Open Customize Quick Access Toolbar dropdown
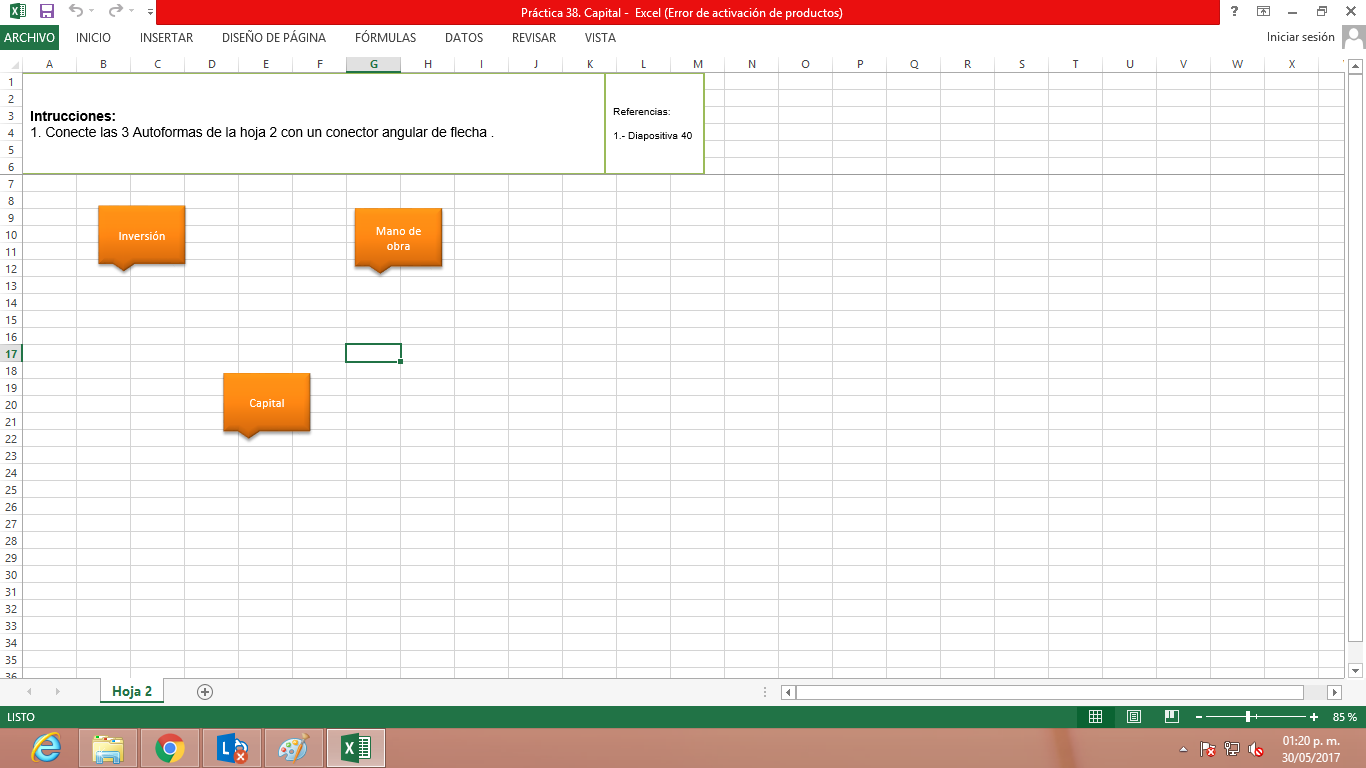The height and width of the screenshot is (768, 1366). (150, 12)
